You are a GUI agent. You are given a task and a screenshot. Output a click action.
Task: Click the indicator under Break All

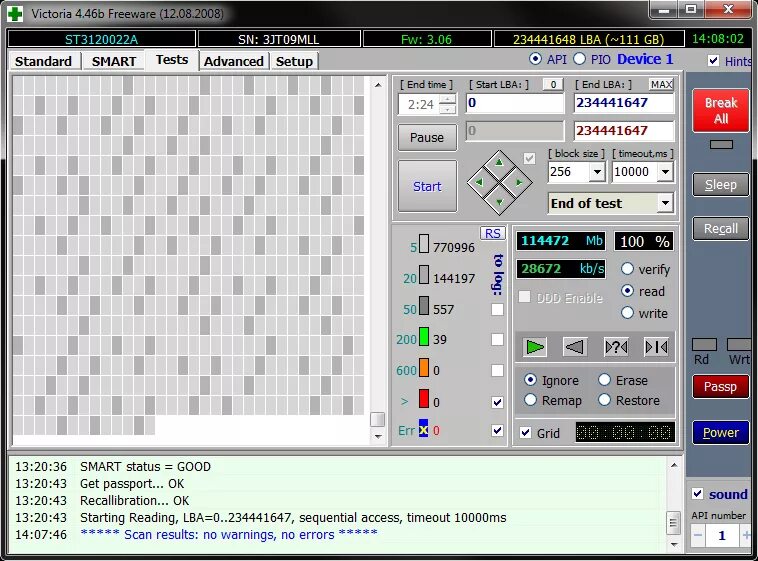[721, 145]
